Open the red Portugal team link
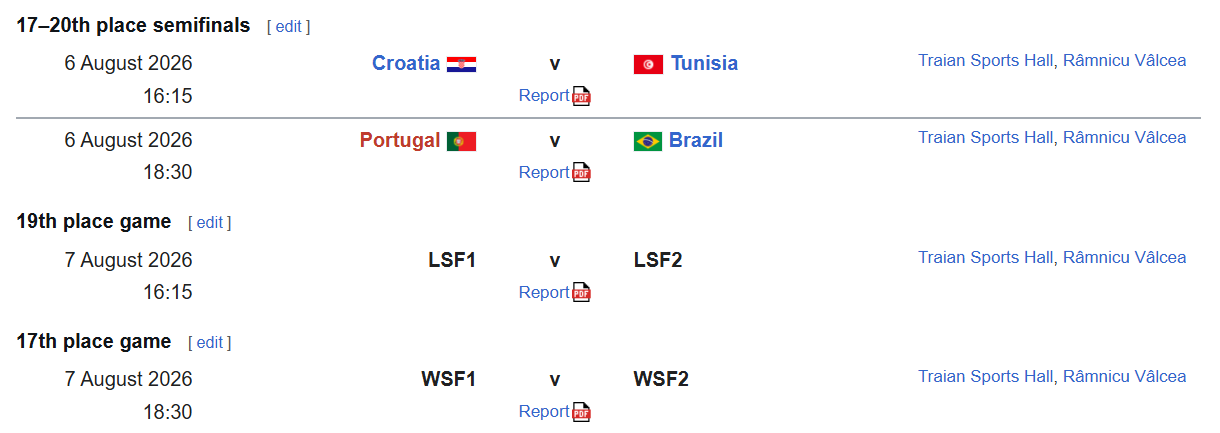The width and height of the screenshot is (1220, 433). coord(400,140)
